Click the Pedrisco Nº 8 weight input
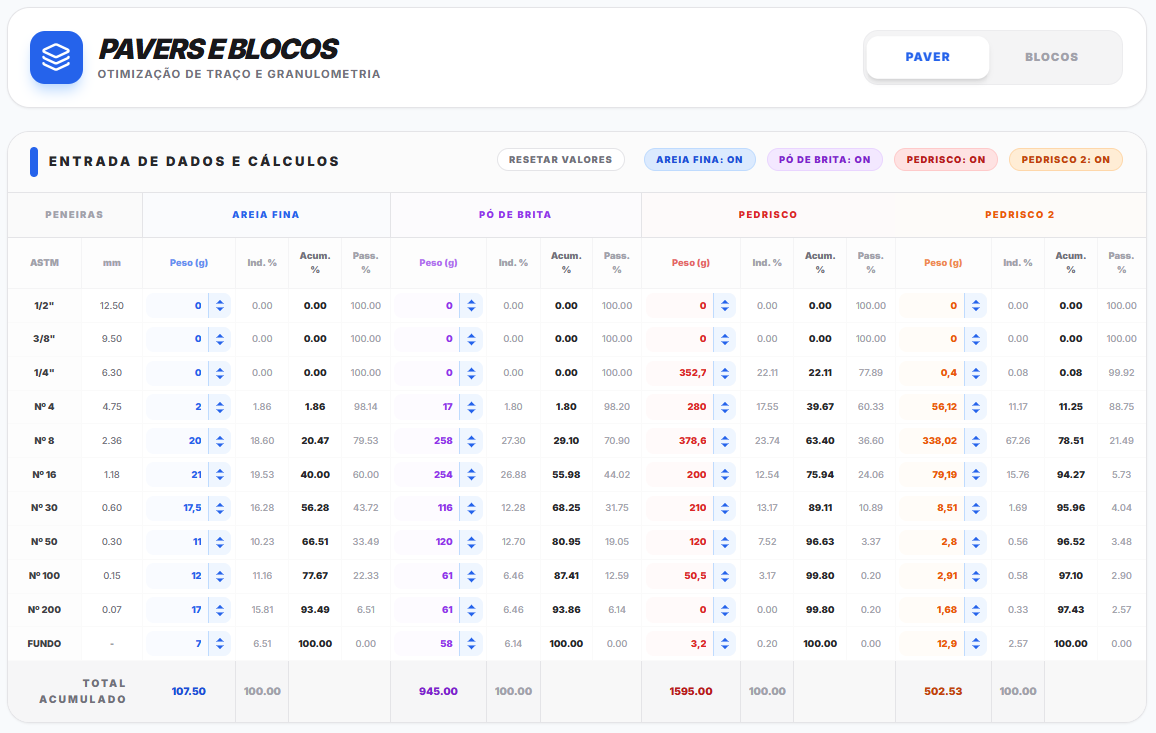The image size is (1156, 733). (x=678, y=441)
